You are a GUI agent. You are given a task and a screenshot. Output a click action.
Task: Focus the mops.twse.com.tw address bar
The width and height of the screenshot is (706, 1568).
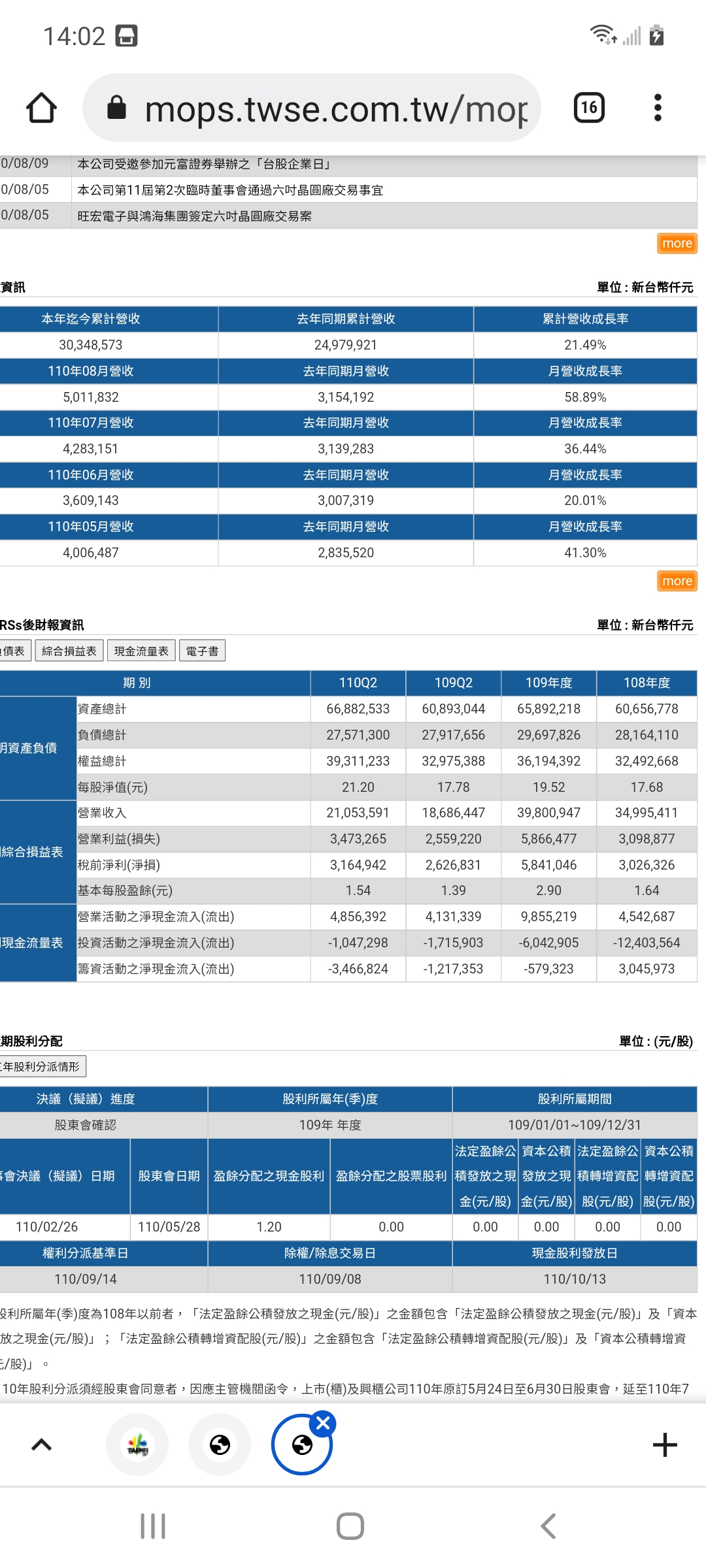click(x=311, y=108)
